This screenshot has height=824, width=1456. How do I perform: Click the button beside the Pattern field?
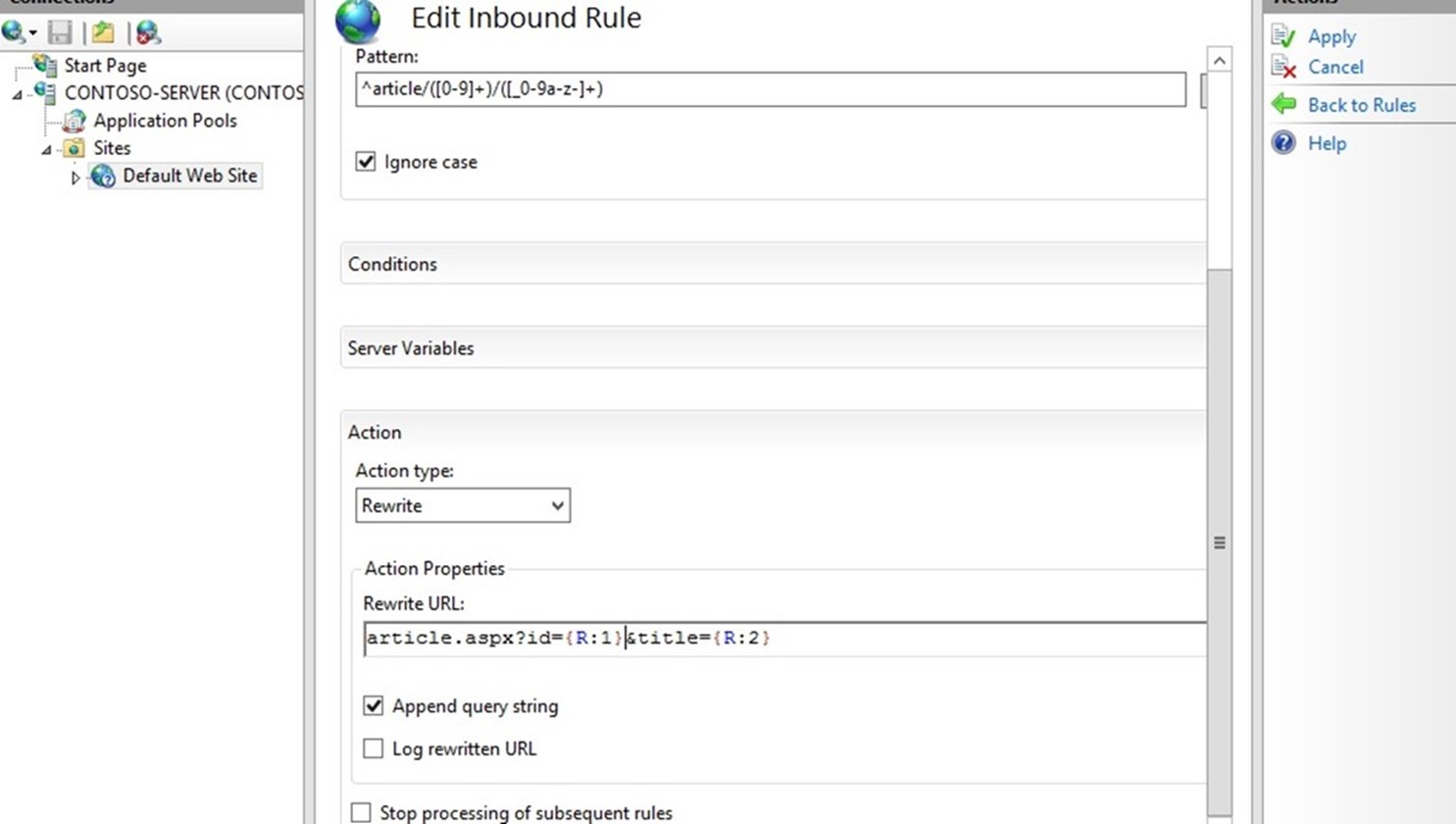pyautogui.click(x=1203, y=89)
